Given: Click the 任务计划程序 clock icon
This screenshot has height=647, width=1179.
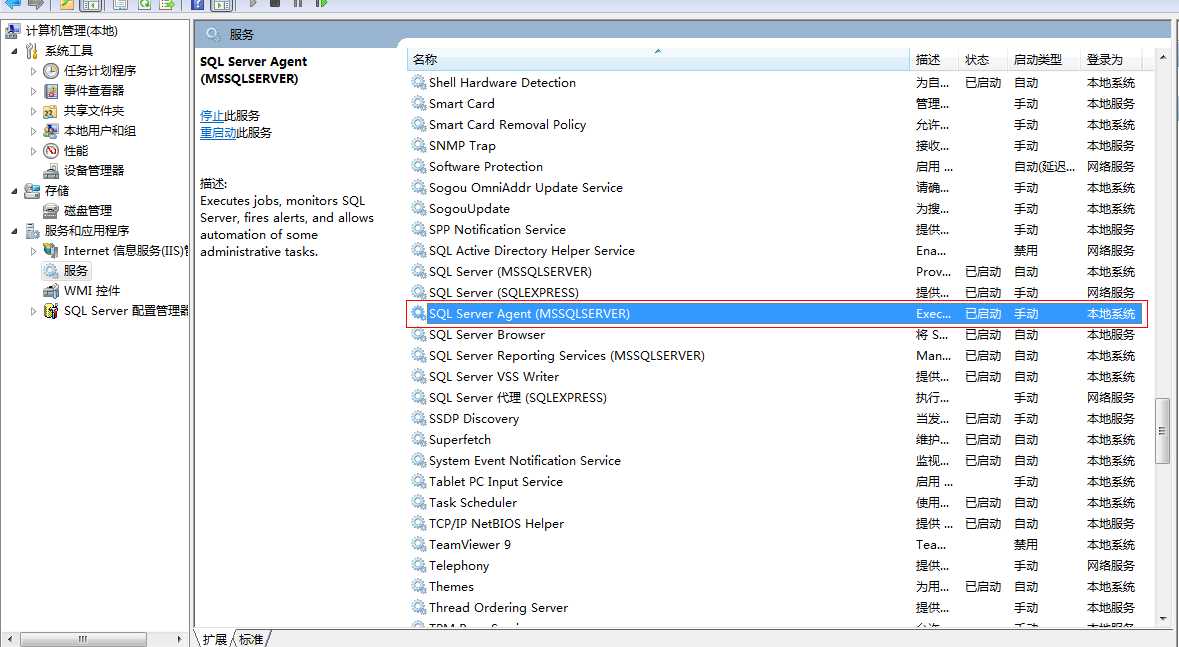Looking at the screenshot, I should 50,71.
